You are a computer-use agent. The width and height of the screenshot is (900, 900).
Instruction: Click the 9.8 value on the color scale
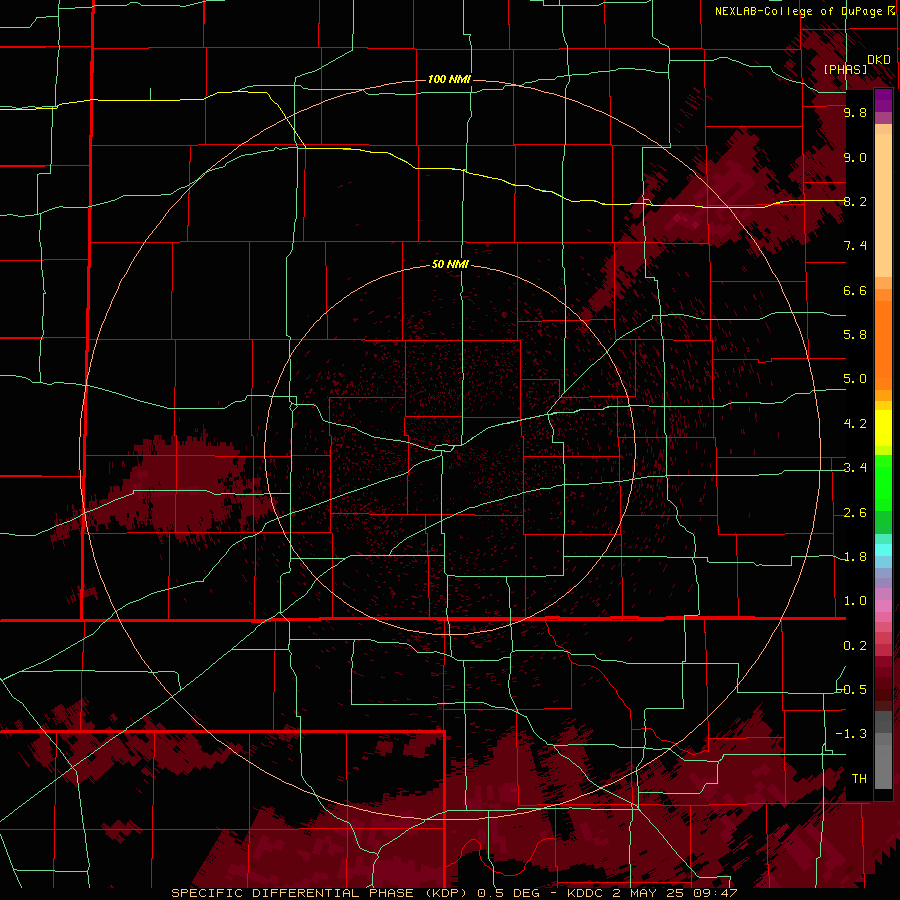(x=855, y=112)
